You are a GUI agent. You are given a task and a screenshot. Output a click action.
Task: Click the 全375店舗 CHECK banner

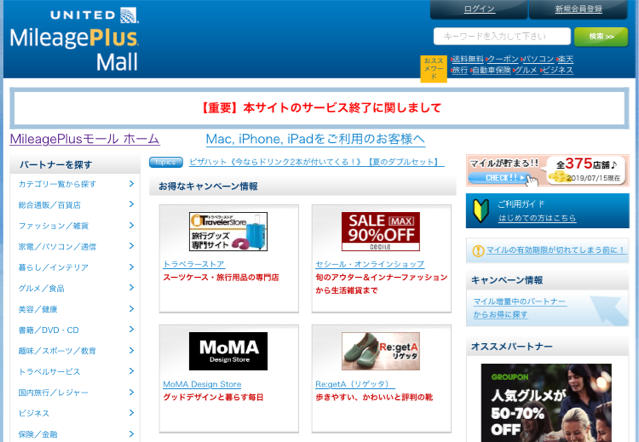[x=547, y=171]
